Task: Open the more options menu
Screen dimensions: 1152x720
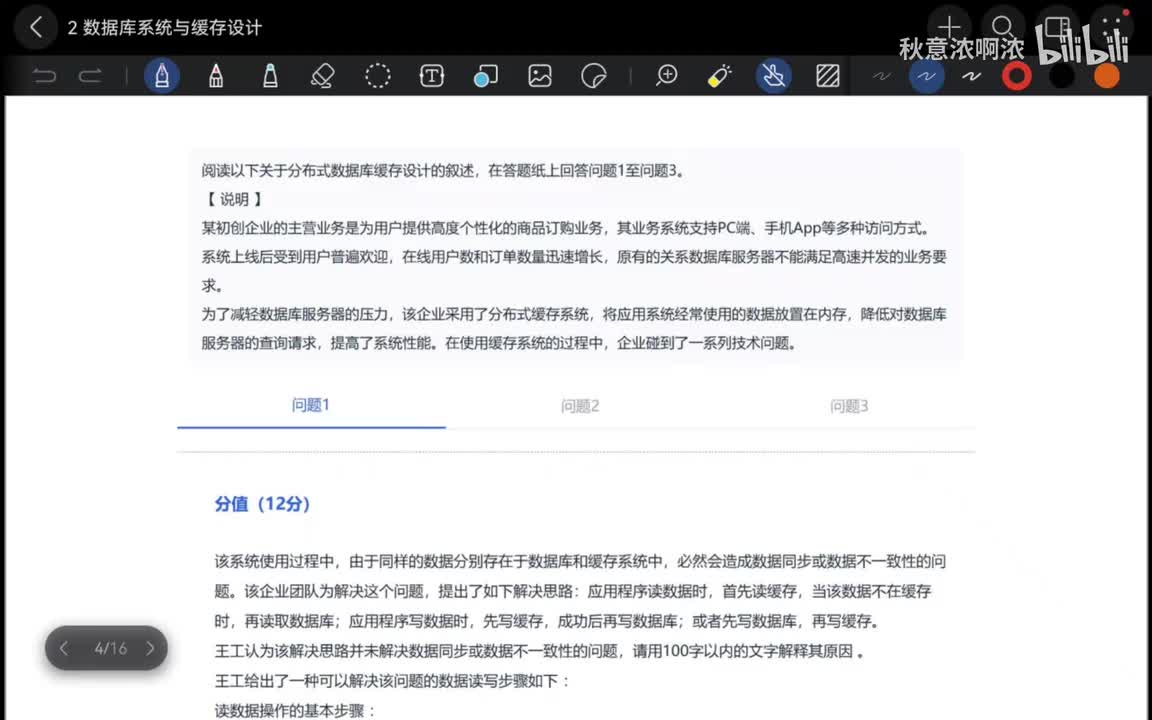Action: [x=1112, y=27]
